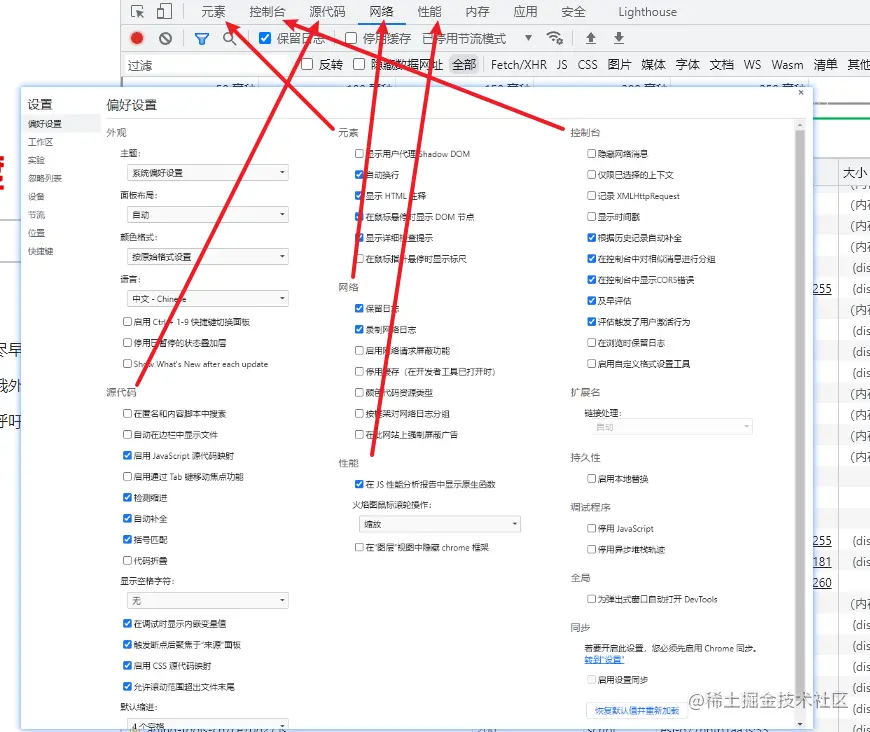
Task: Open the device toolbar emulation icon
Action: pos(164,11)
